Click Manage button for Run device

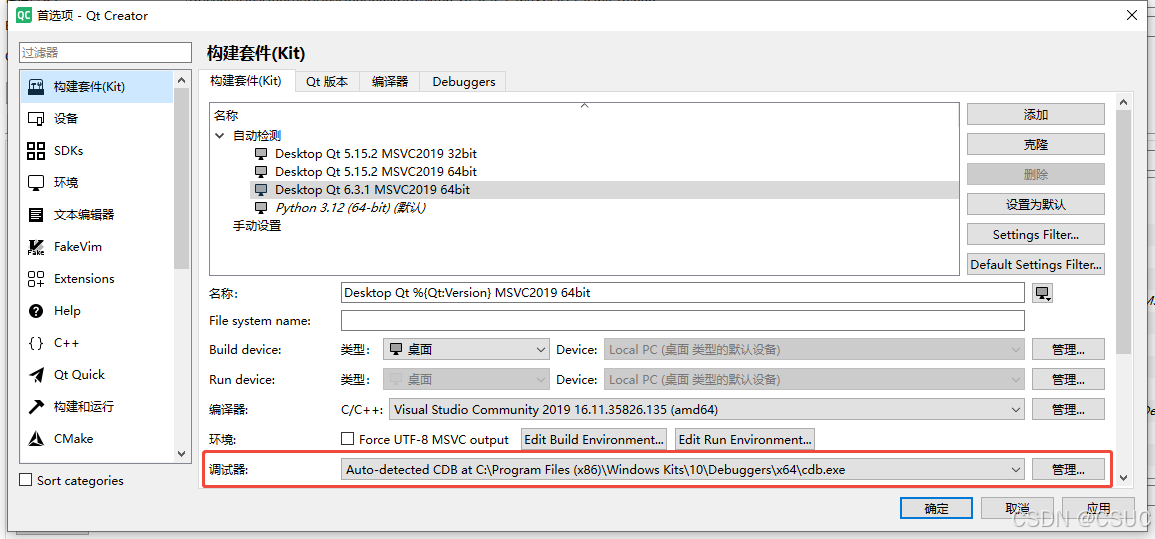tap(1068, 379)
